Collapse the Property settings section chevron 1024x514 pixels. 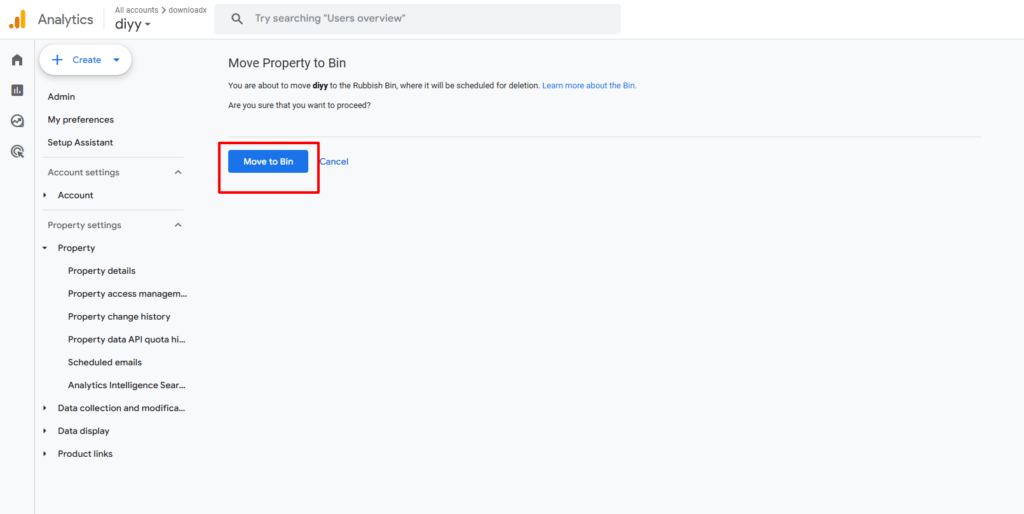click(x=178, y=225)
